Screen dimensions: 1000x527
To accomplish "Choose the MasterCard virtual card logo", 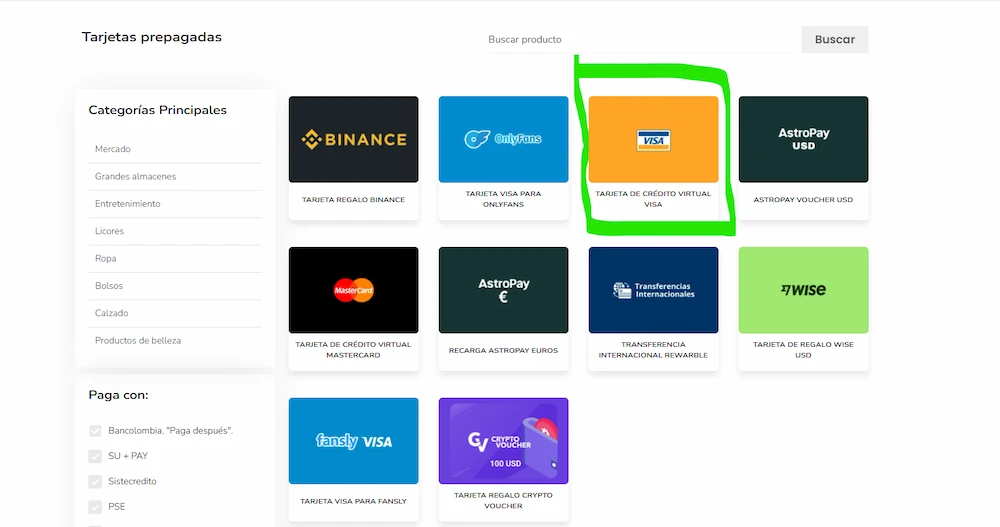I will point(353,290).
